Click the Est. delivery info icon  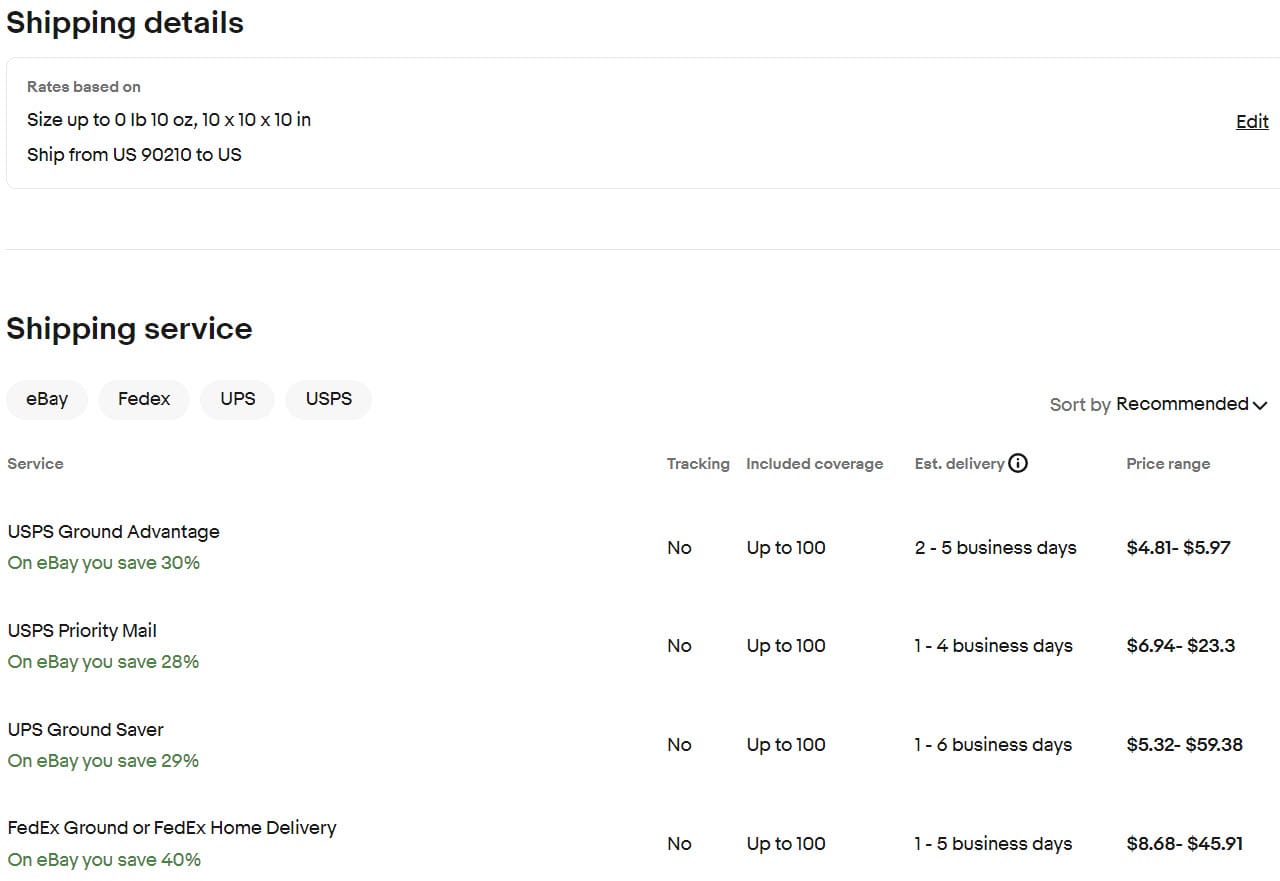[x=1018, y=463]
